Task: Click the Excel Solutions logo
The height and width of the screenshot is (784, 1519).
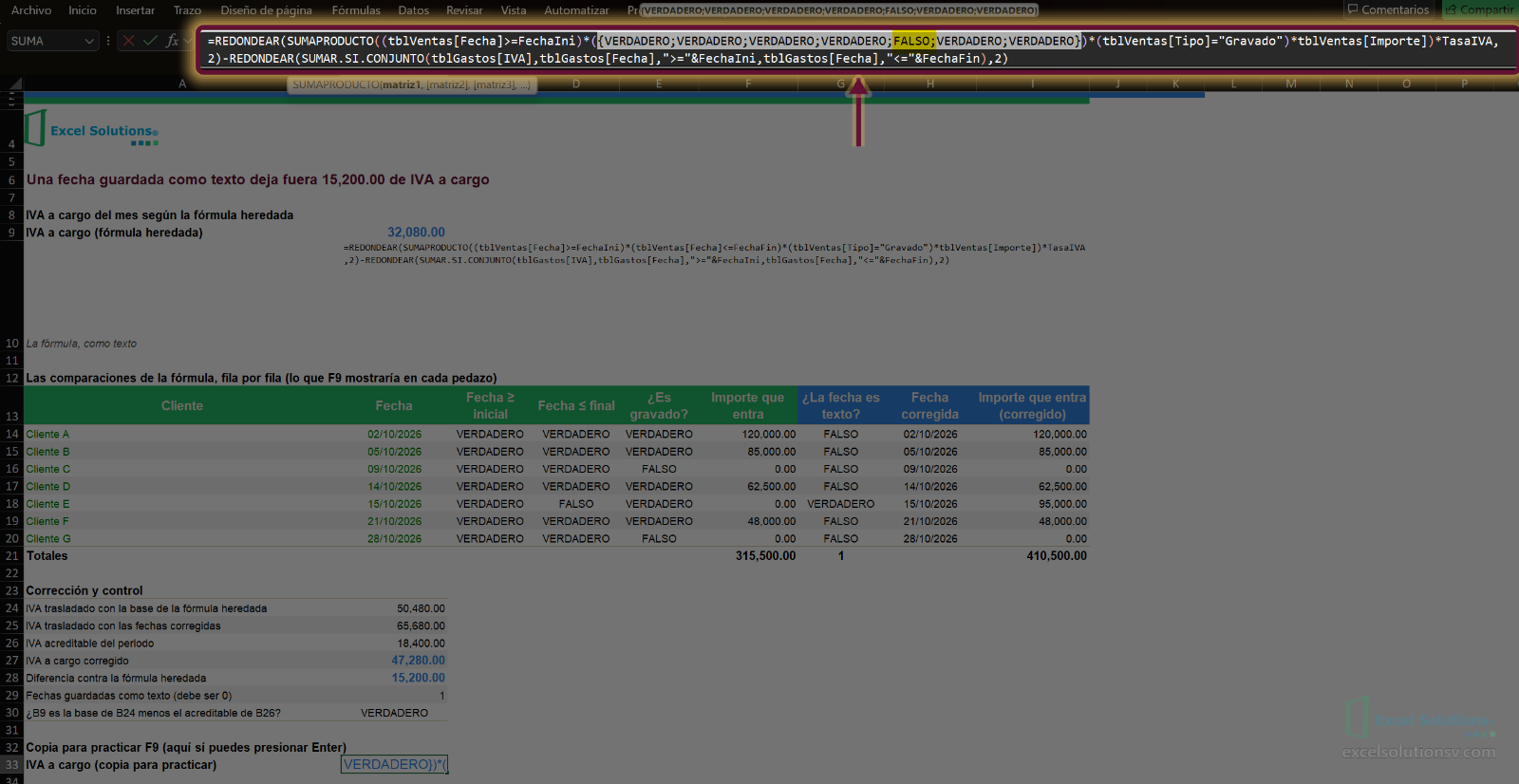Action: 91,129
